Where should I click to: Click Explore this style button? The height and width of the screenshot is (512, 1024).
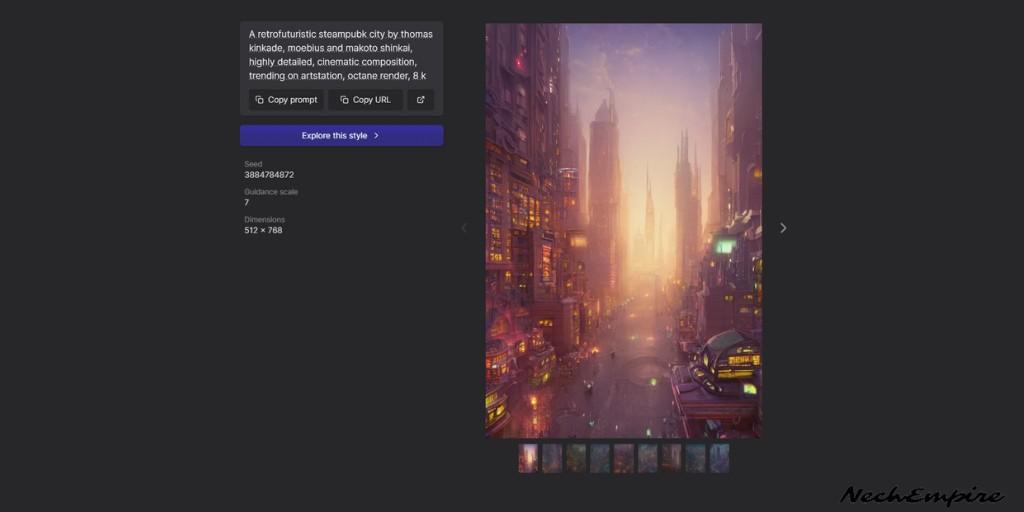click(342, 136)
